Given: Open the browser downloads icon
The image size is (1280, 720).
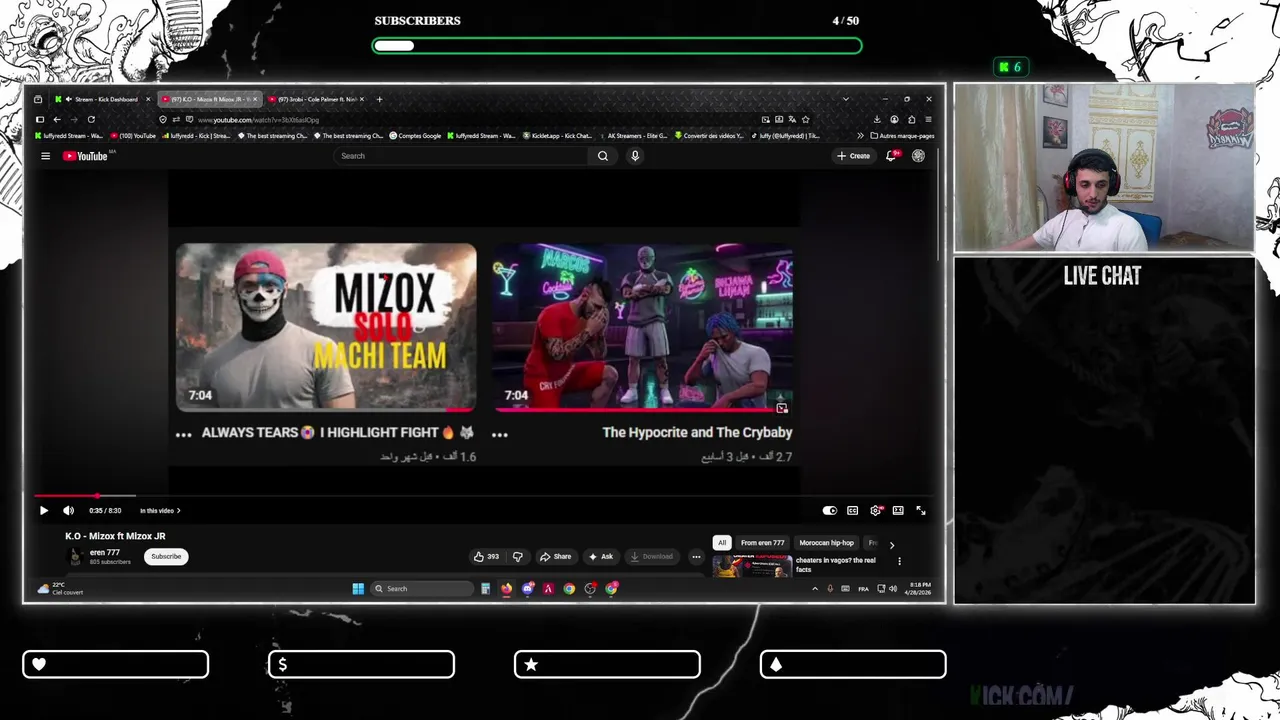Looking at the screenshot, I should [877, 119].
